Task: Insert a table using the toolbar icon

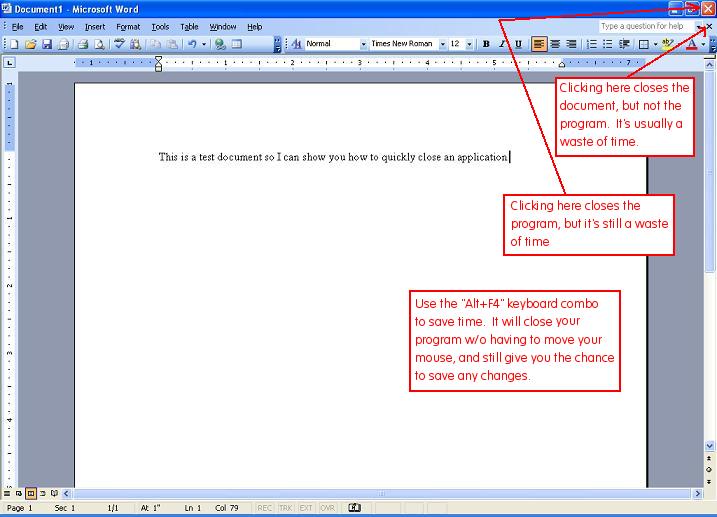Action: [237, 44]
